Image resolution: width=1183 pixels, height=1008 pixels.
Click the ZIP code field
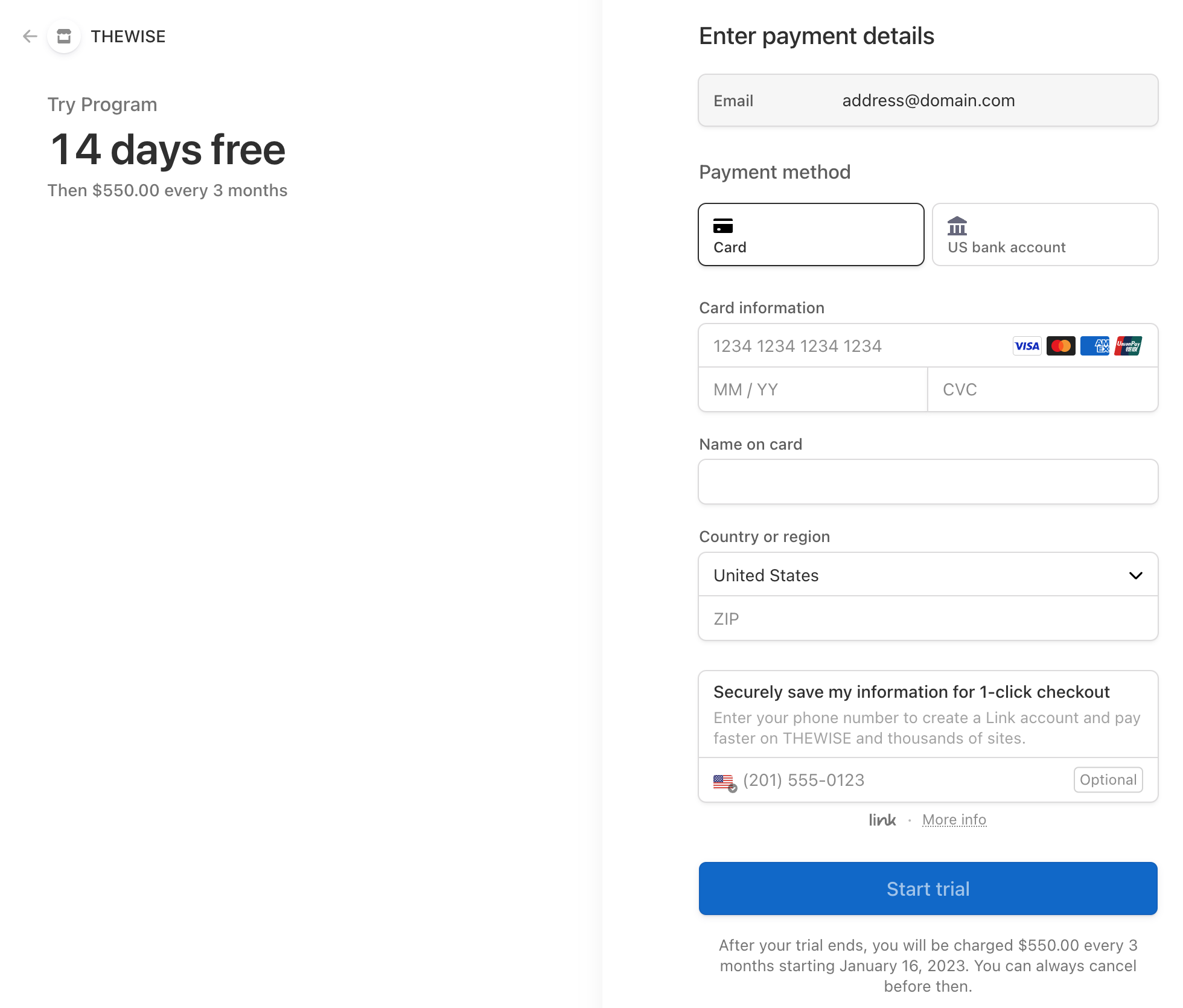pos(928,618)
